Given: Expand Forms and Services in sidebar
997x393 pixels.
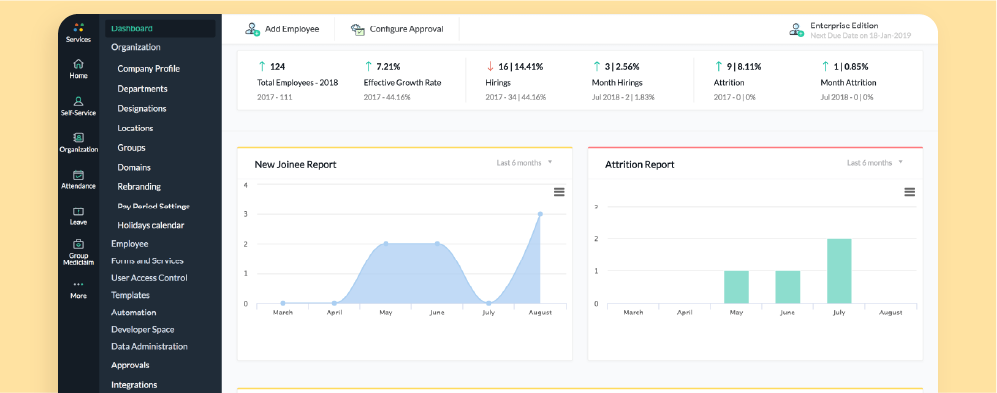Looking at the screenshot, I should (x=148, y=261).
